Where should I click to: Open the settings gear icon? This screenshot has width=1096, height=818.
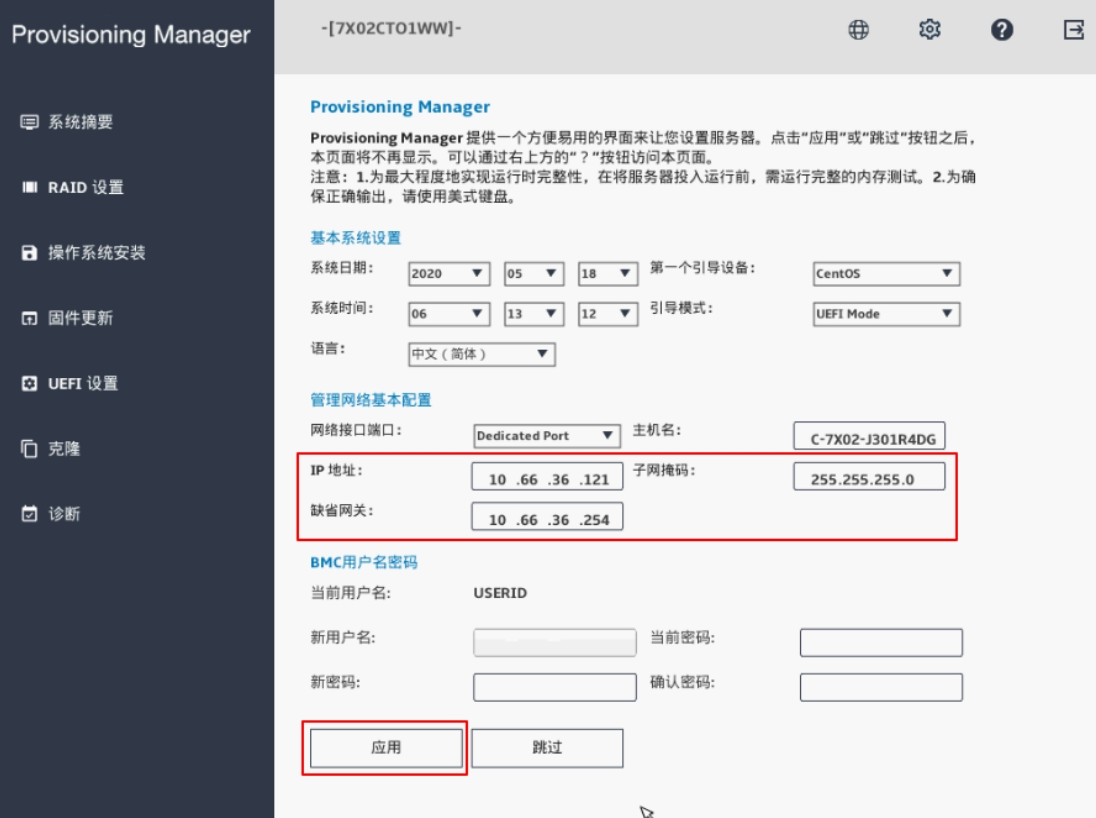(x=930, y=30)
